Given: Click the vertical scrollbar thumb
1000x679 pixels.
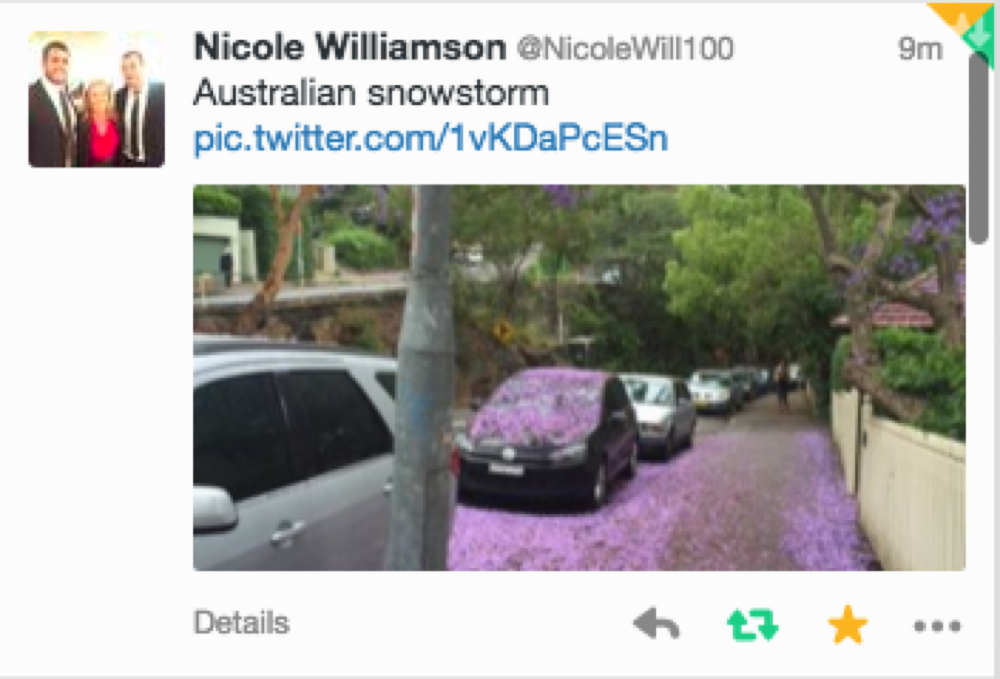Looking at the screenshot, I should click(x=978, y=147).
